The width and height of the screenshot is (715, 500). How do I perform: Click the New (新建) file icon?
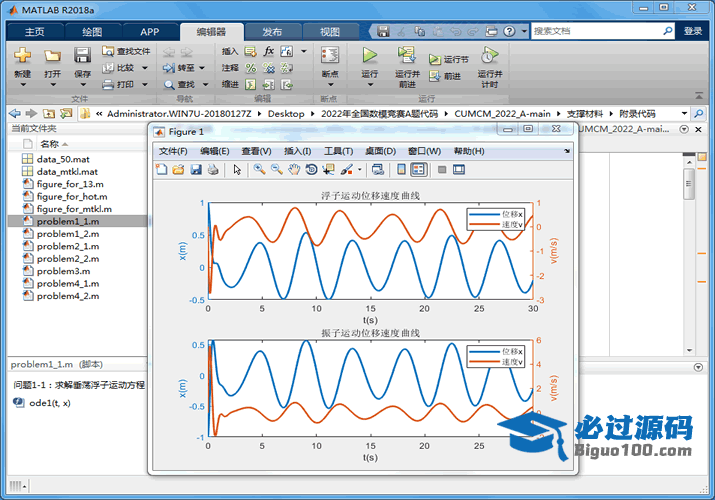point(22,55)
